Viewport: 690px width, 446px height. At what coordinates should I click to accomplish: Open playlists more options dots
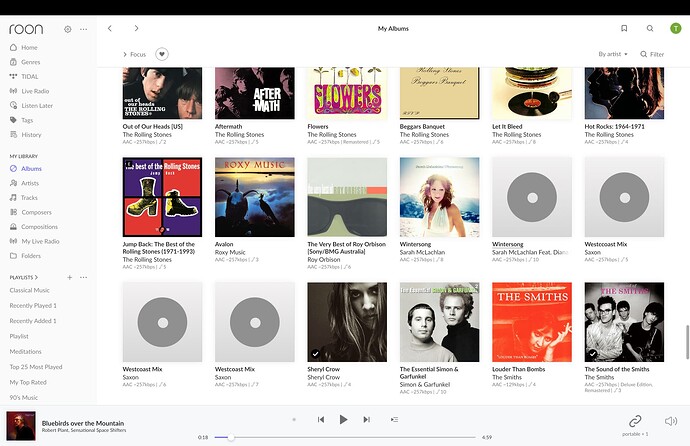click(84, 278)
